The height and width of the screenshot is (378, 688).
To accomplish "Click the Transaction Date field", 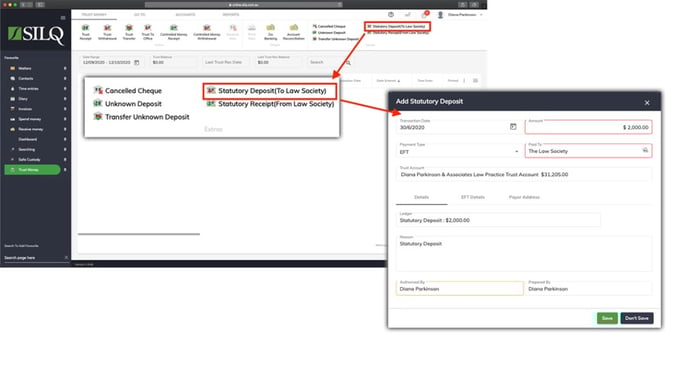I will click(459, 126).
